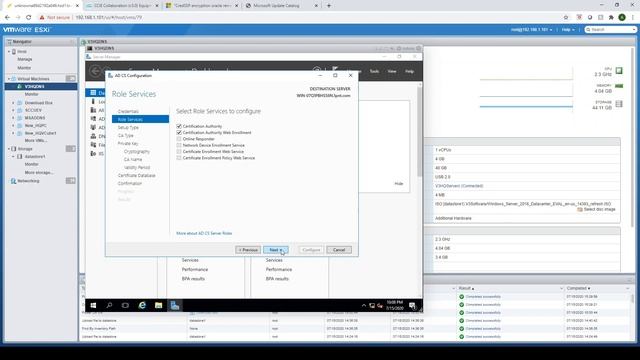Check the Online Responder role service

[179, 139]
